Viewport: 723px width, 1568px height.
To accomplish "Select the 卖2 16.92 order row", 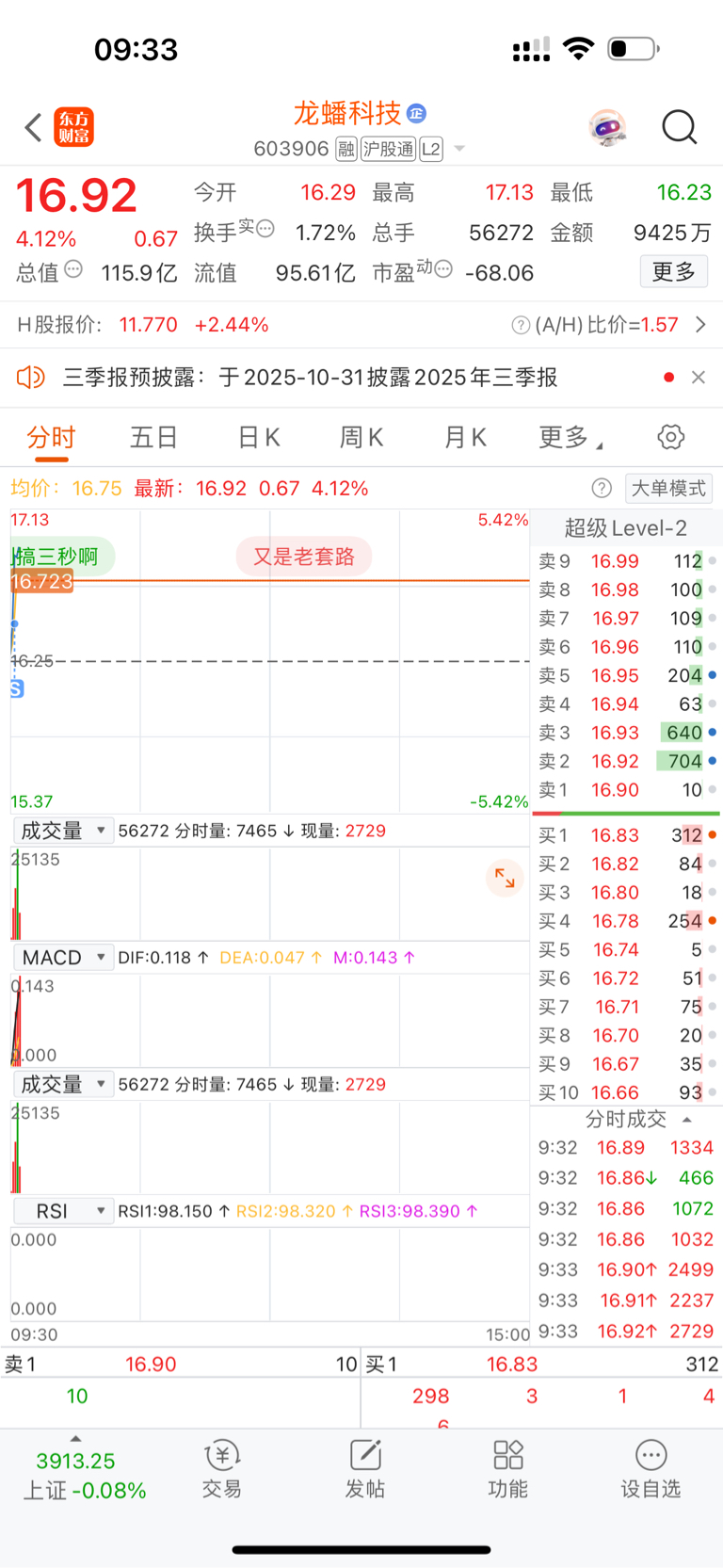I will point(627,761).
